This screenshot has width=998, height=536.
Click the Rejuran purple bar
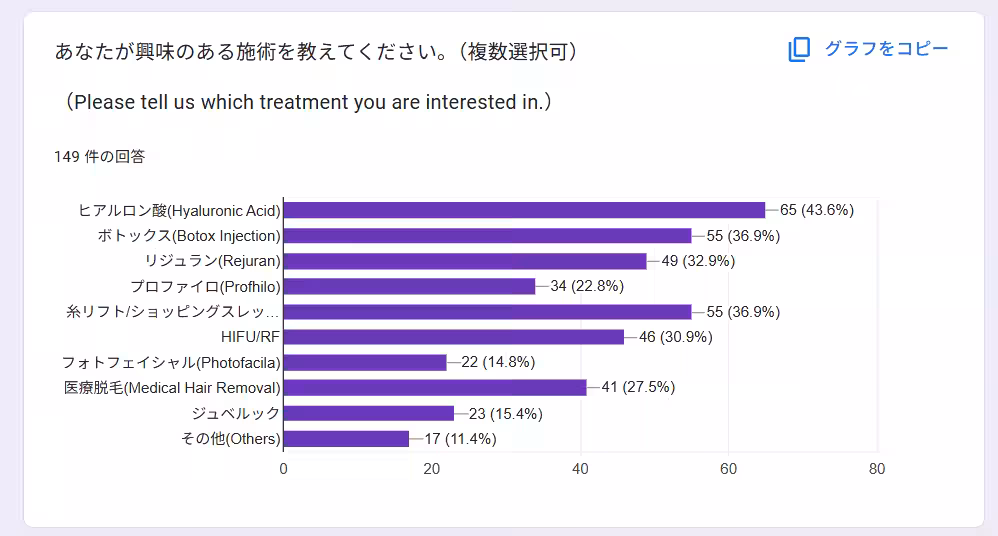tap(465, 261)
